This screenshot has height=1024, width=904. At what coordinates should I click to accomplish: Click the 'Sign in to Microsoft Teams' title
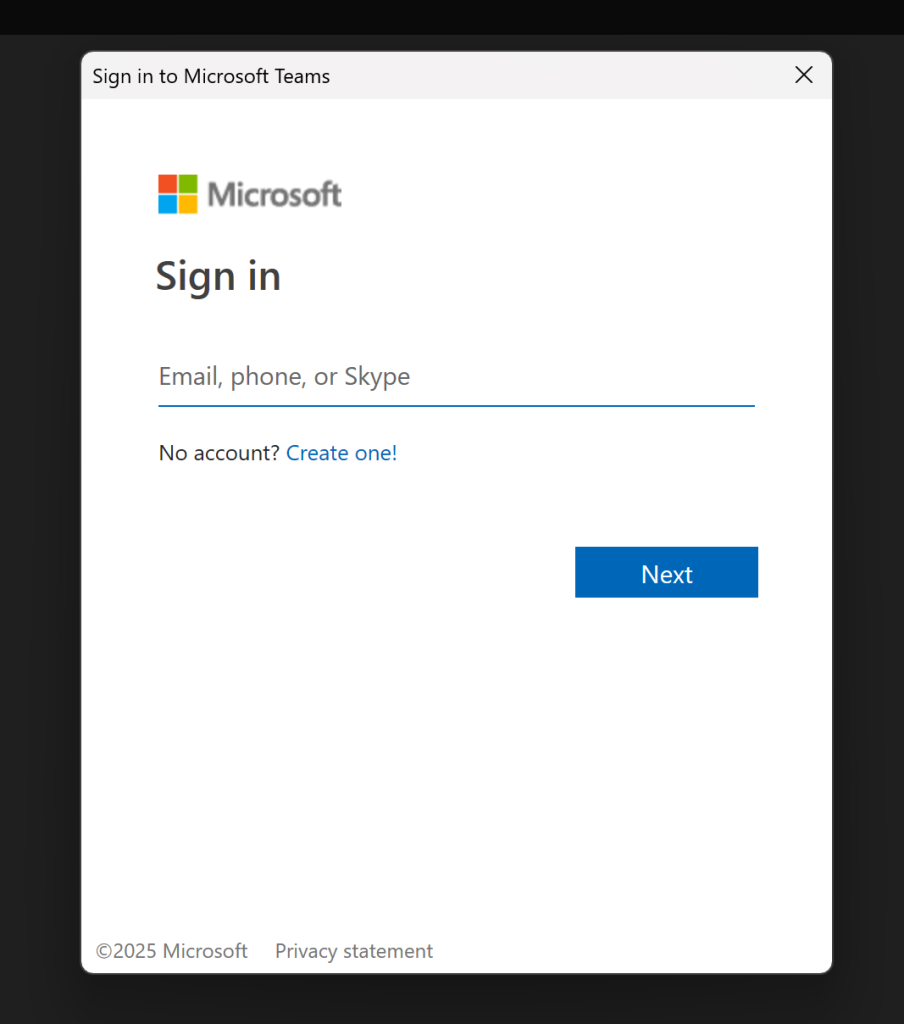tap(210, 75)
